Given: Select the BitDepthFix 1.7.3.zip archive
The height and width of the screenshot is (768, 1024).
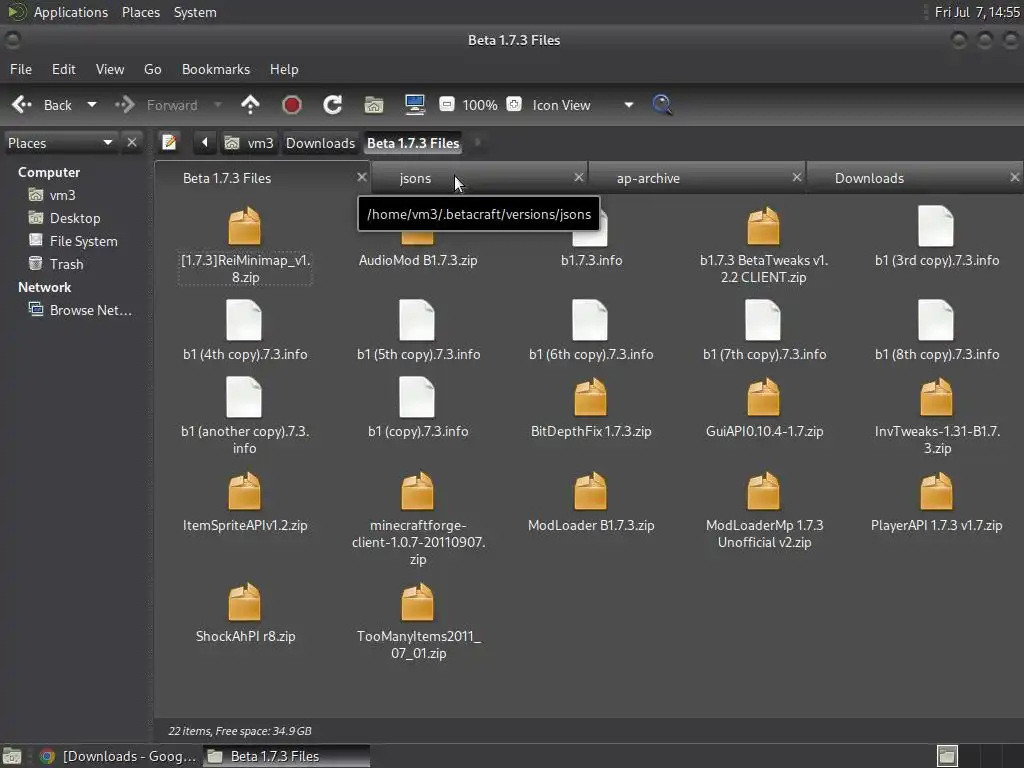Looking at the screenshot, I should (x=590, y=398).
